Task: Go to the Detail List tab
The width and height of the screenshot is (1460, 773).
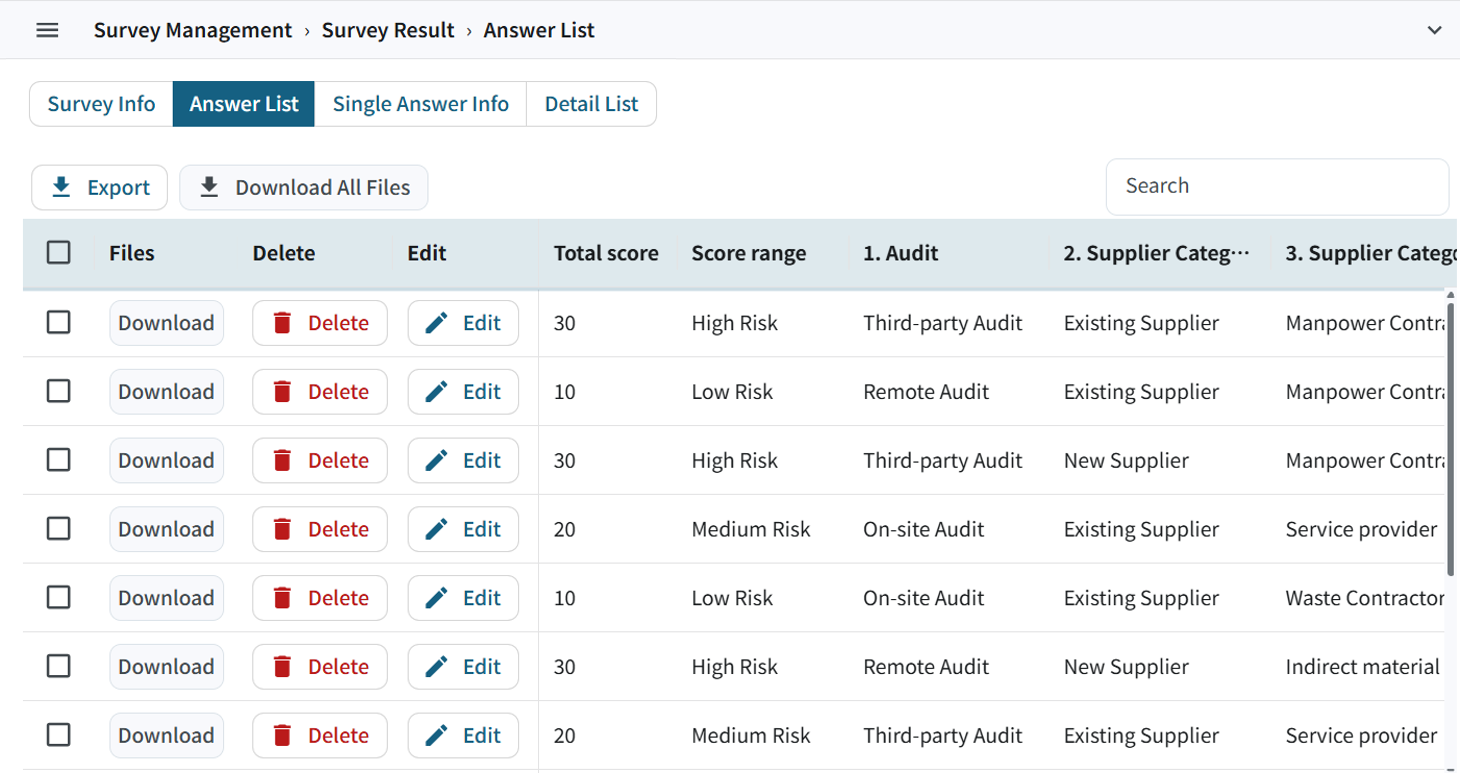Action: click(x=591, y=104)
